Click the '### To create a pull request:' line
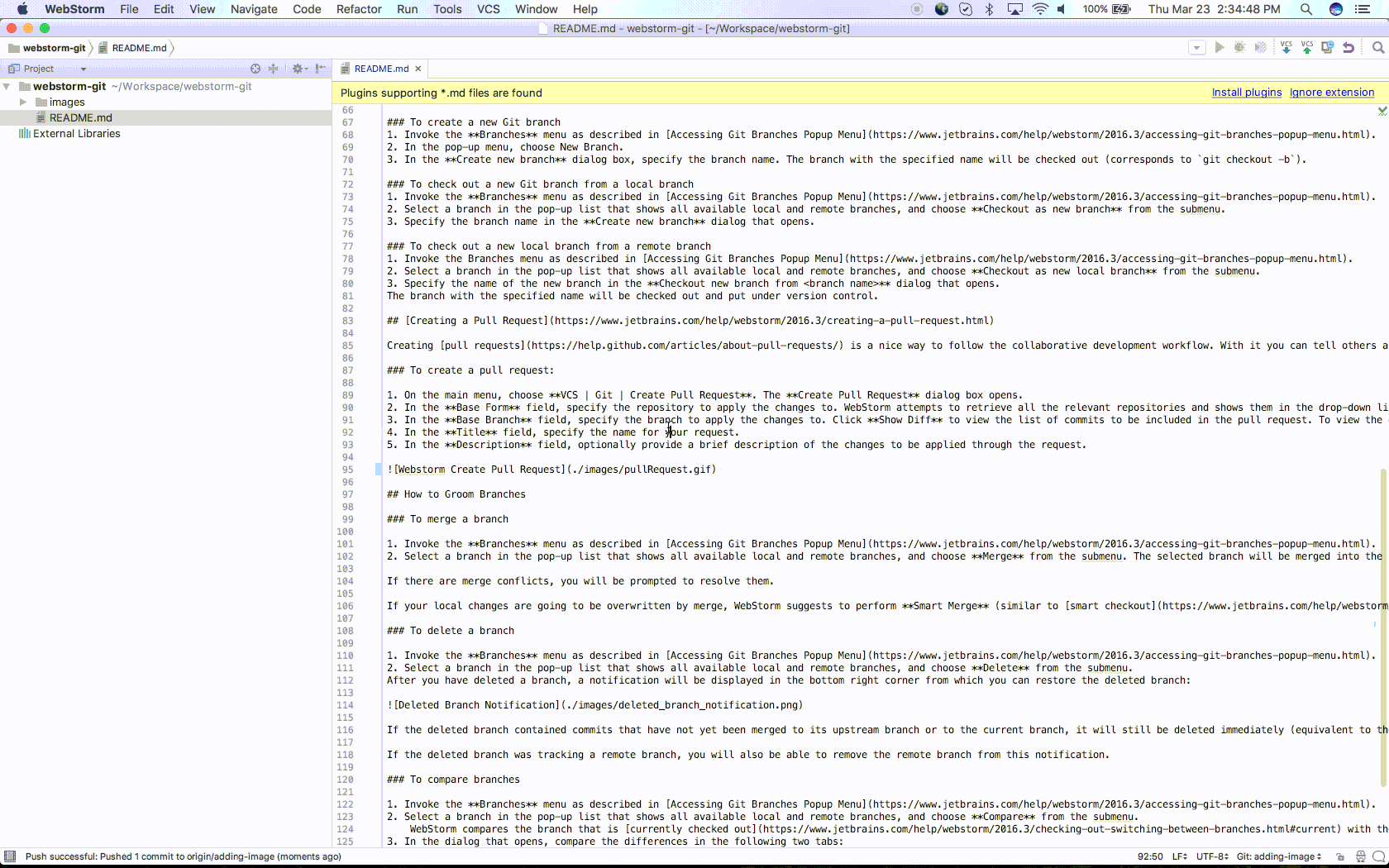 (x=470, y=370)
